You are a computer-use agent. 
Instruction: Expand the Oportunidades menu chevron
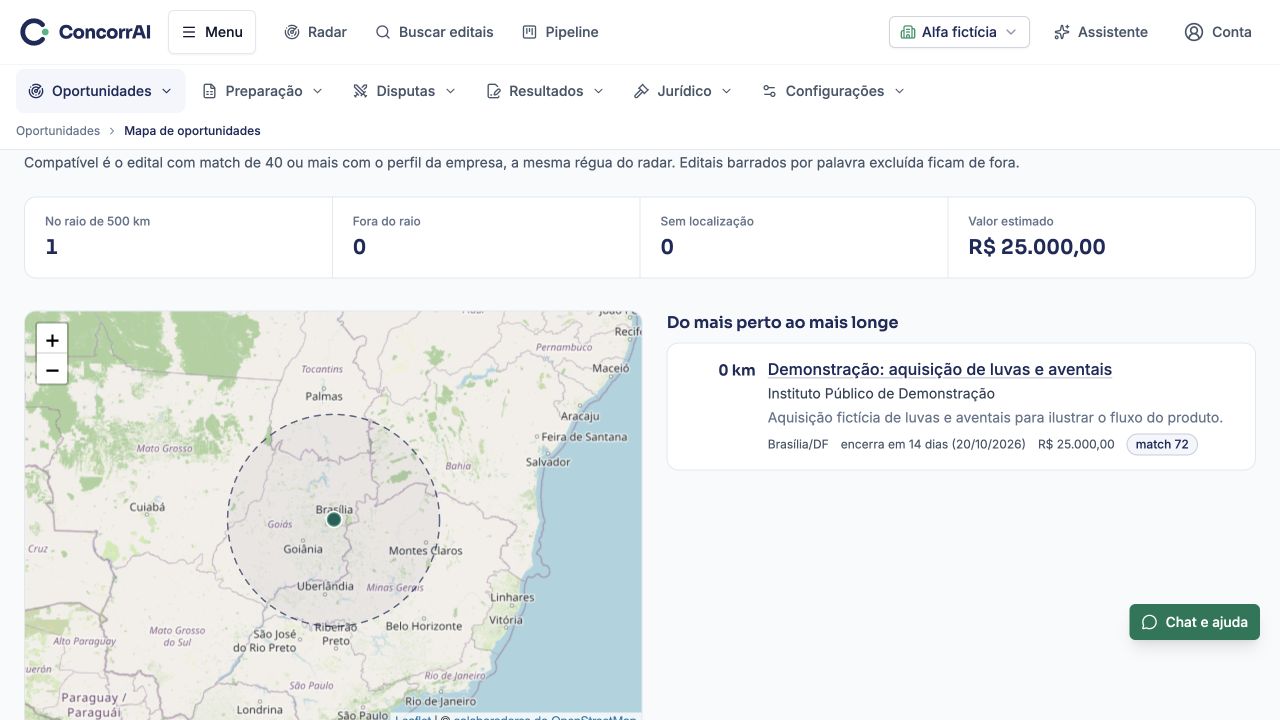coord(166,91)
